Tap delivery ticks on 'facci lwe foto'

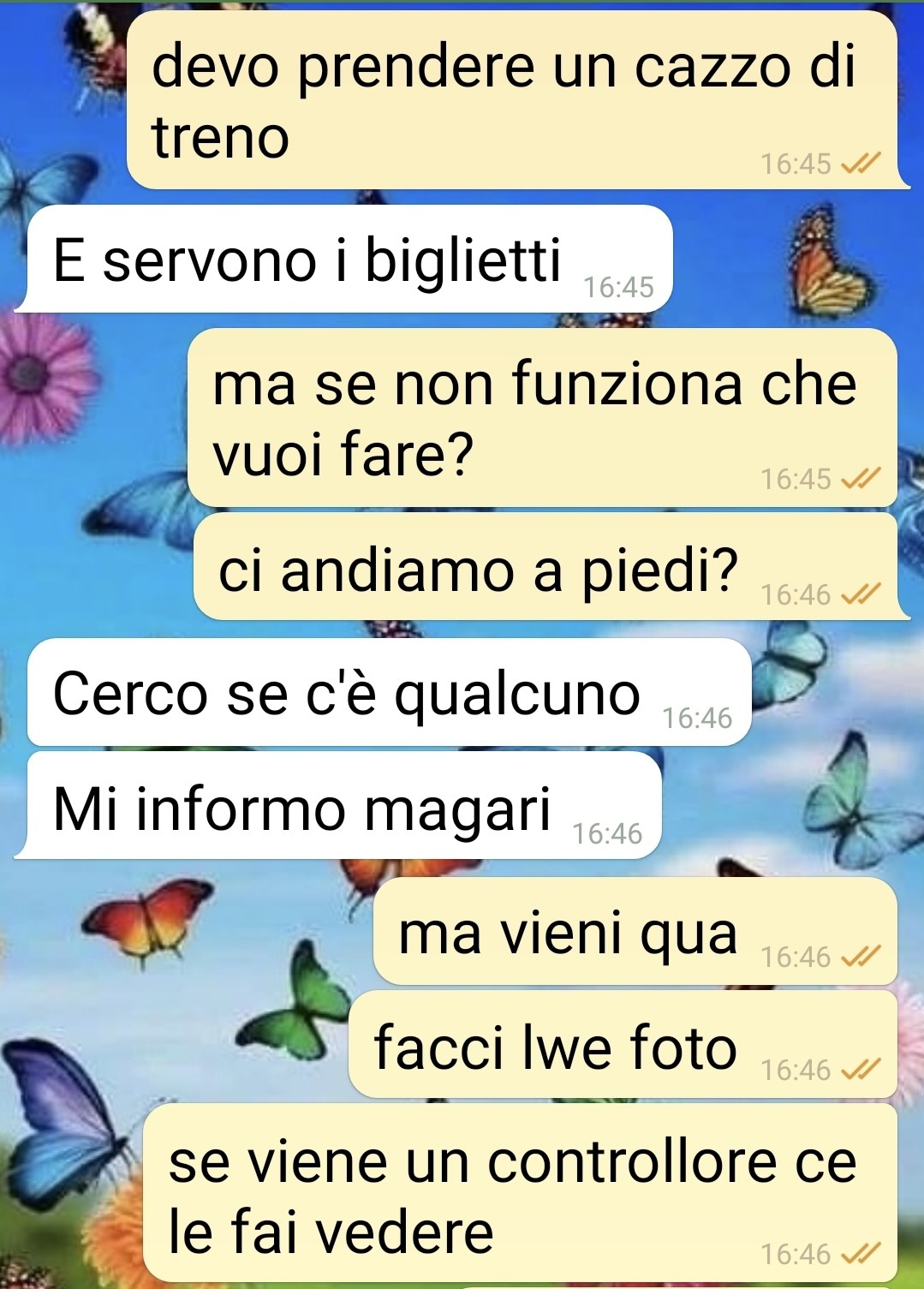pyautogui.click(x=861, y=1069)
